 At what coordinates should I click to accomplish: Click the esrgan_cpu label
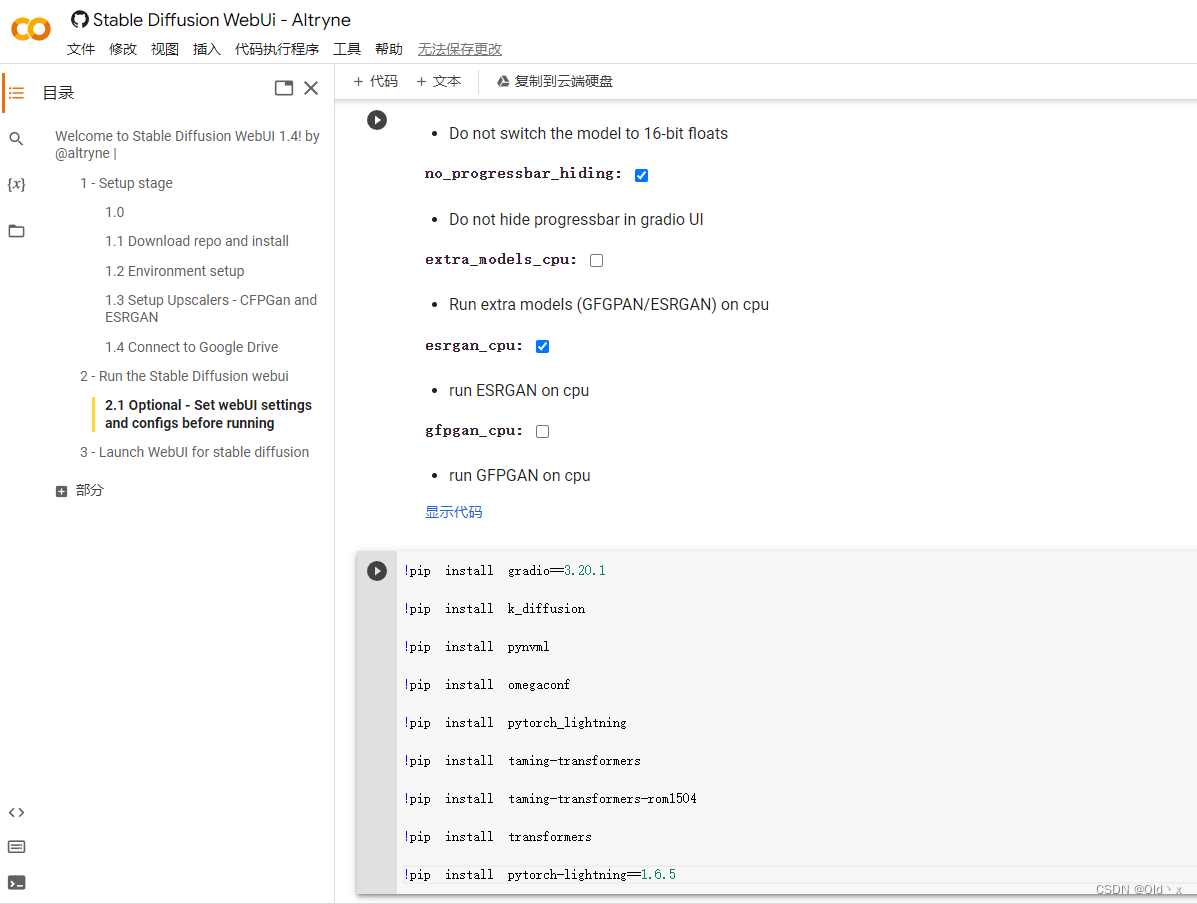point(474,346)
